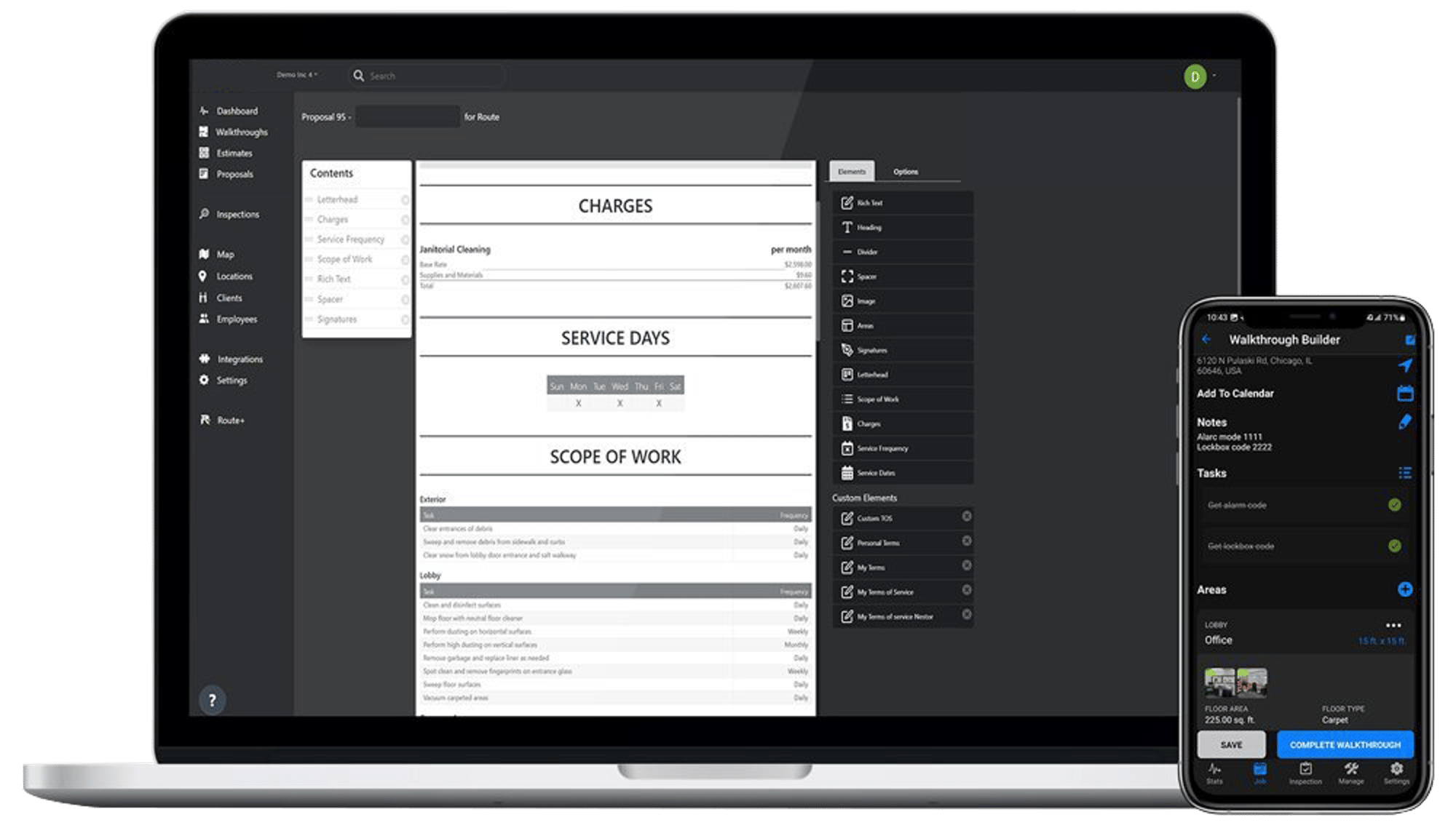Add a new area with the plus icon
Screen dimensions: 1456x828
(x=1405, y=589)
